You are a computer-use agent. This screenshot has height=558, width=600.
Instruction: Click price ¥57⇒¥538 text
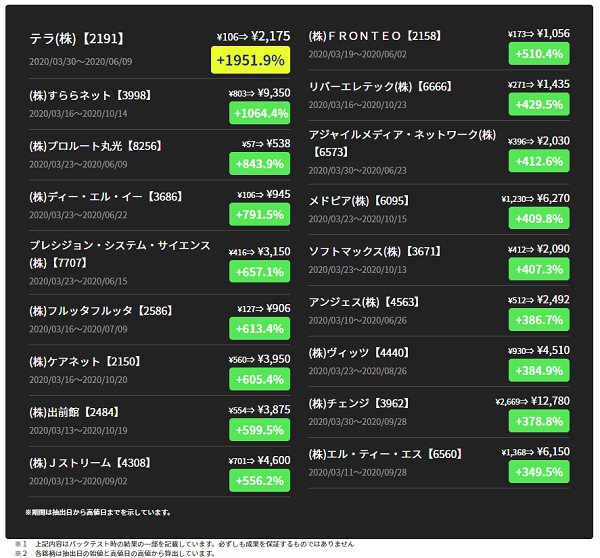pos(266,144)
